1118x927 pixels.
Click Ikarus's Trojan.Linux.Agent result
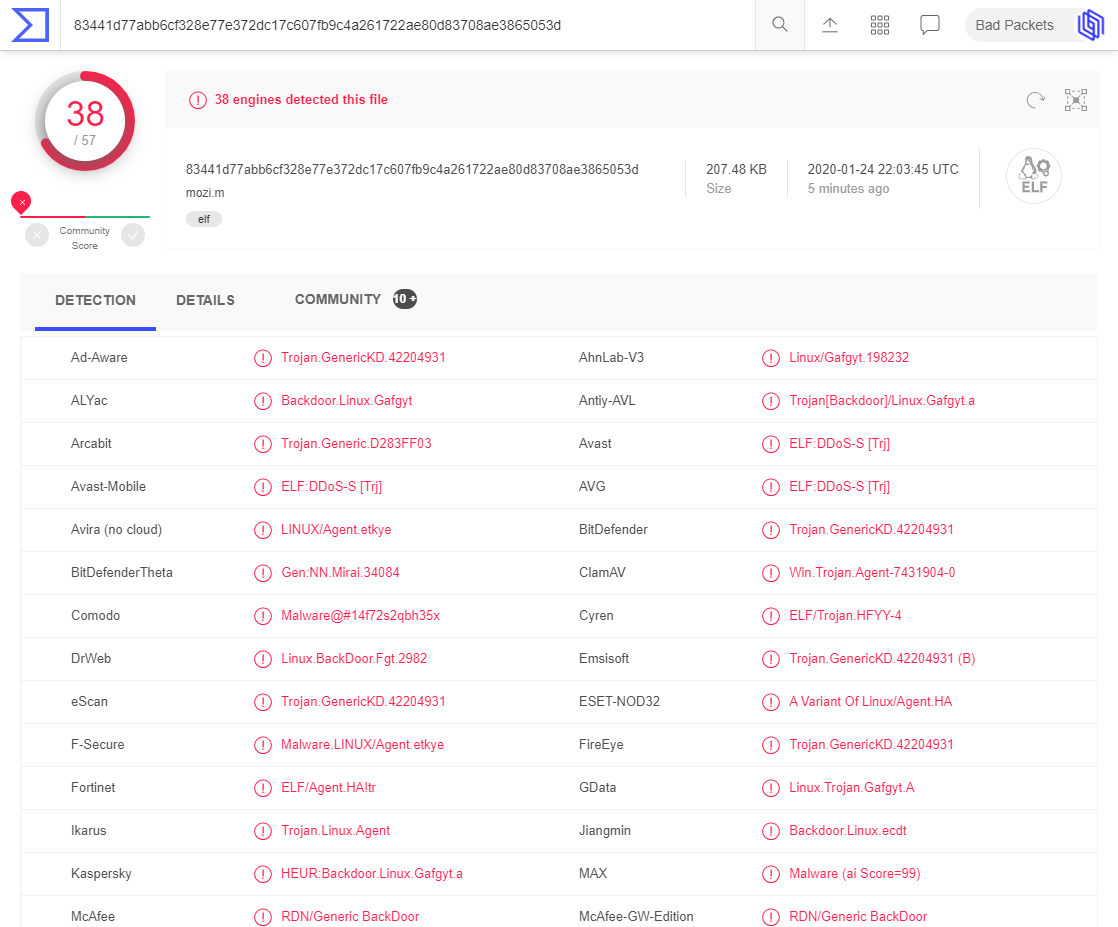(x=335, y=831)
